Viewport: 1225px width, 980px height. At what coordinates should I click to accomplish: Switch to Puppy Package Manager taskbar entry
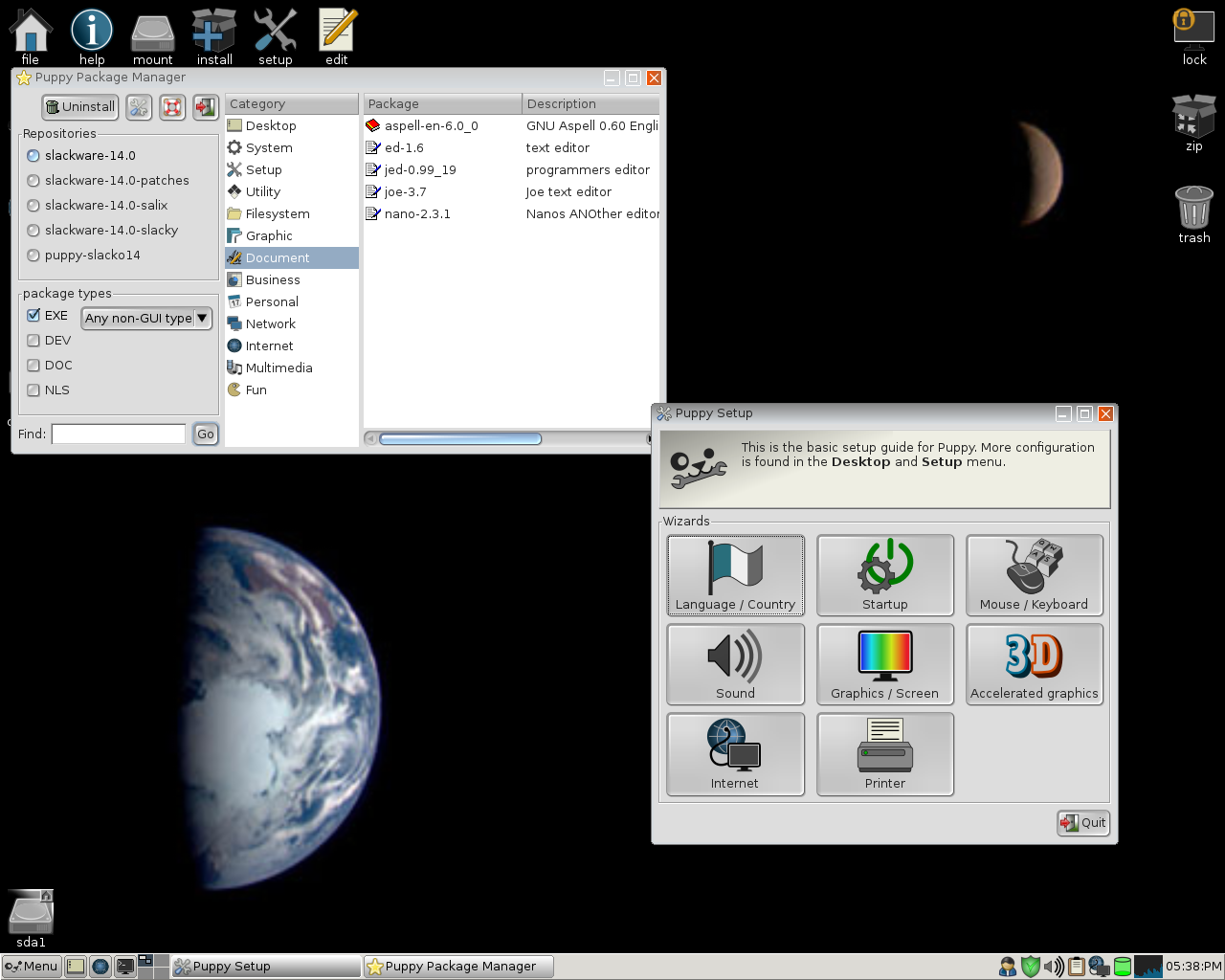459,967
